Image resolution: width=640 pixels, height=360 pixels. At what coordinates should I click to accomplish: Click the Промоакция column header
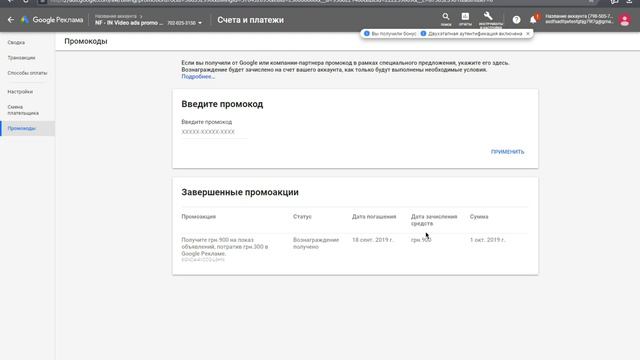[x=199, y=217]
